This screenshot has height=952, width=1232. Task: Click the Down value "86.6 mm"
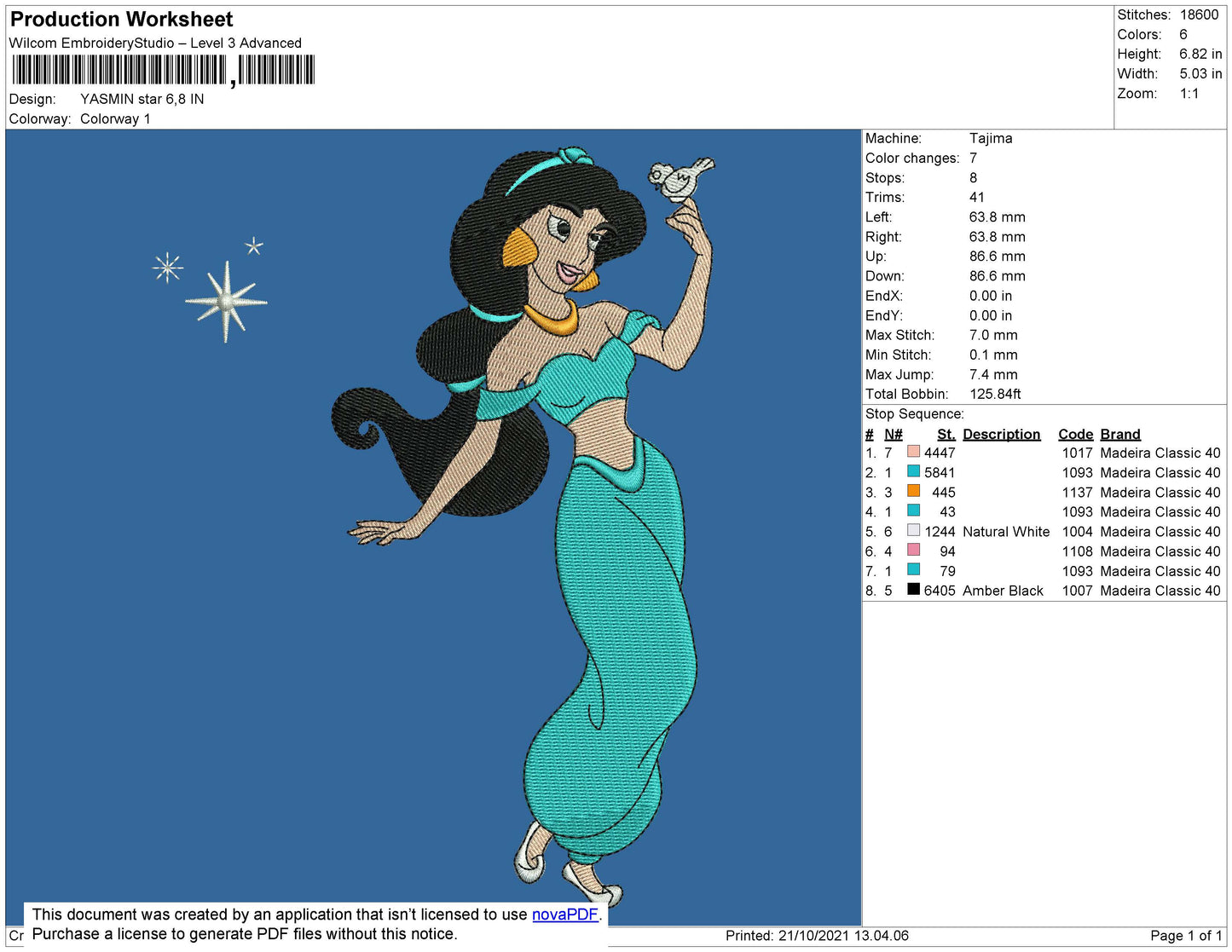tap(998, 276)
